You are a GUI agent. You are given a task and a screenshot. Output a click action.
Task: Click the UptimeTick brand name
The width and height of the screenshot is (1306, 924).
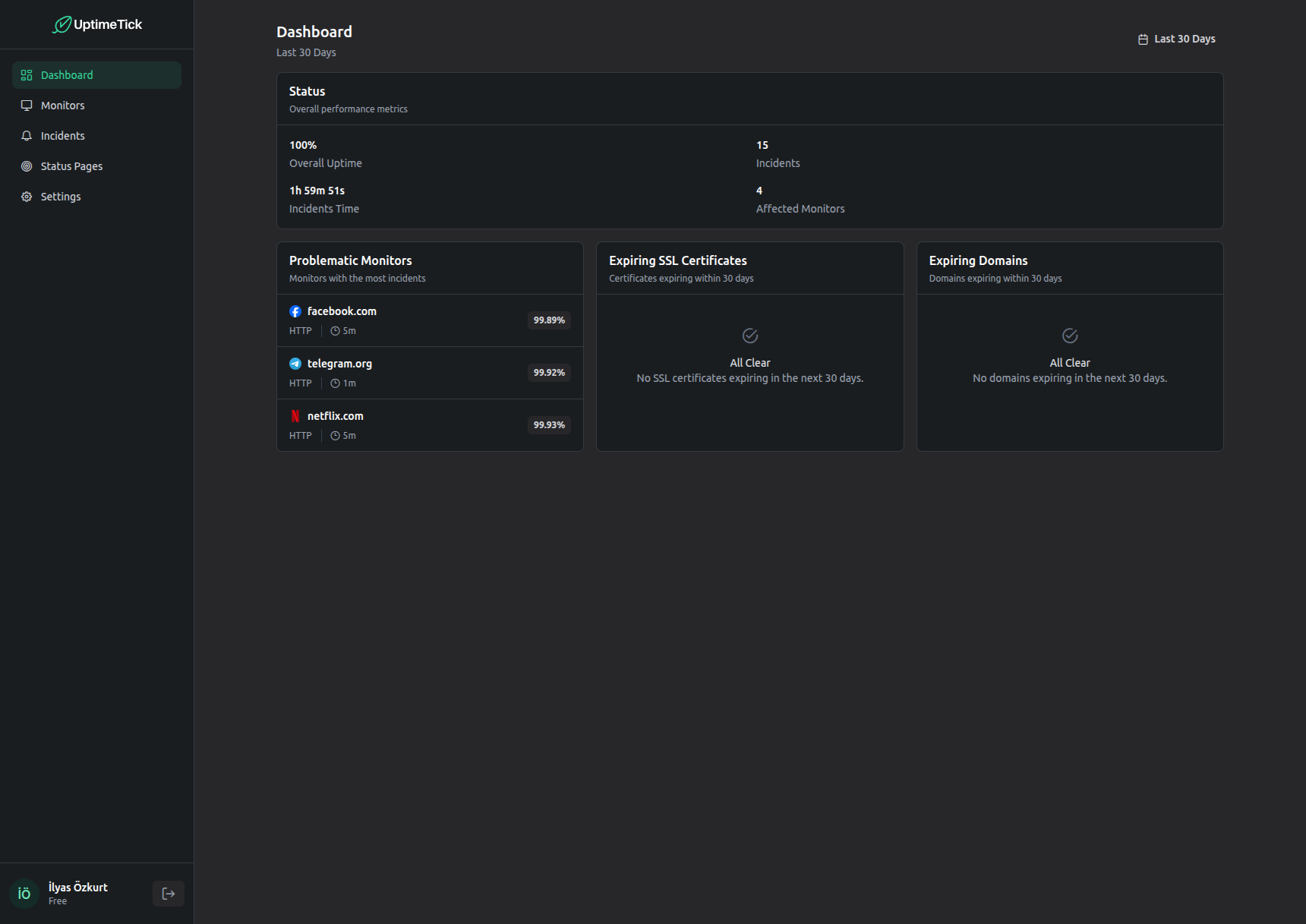pos(108,24)
